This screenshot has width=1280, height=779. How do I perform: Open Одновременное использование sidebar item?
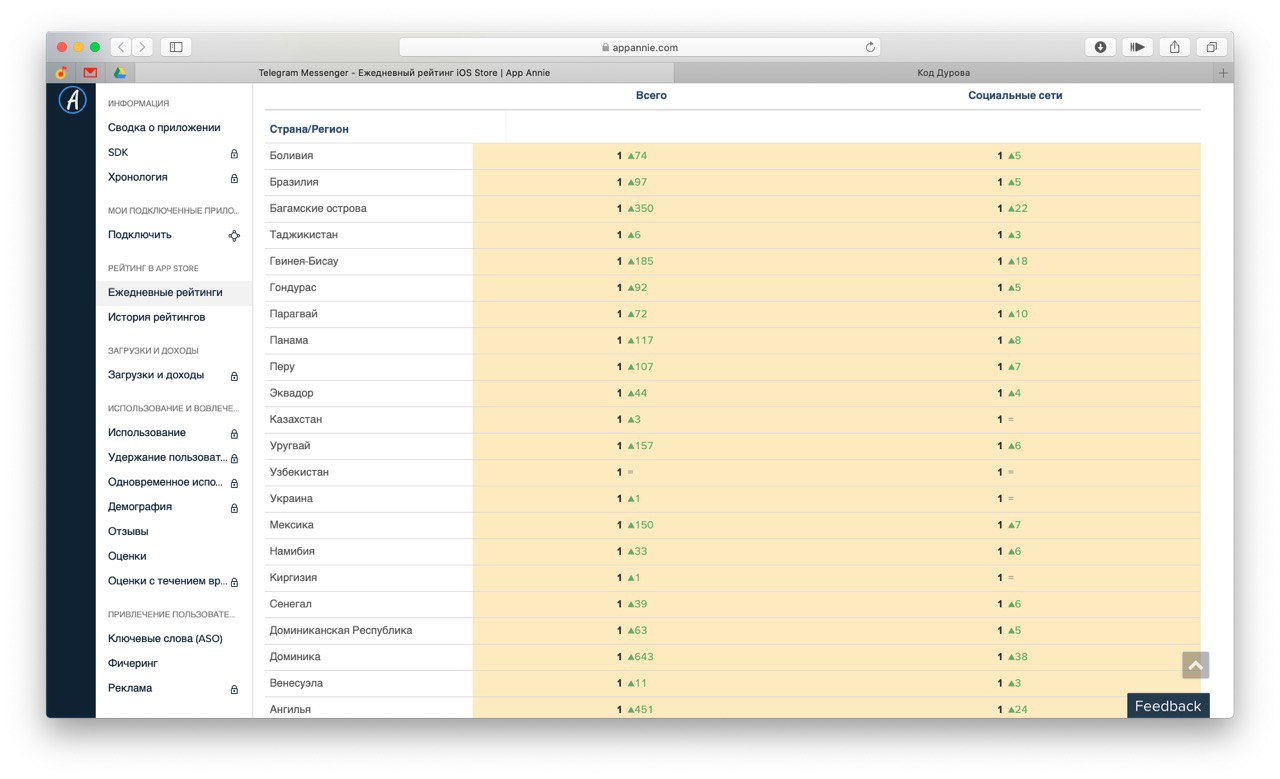(165, 483)
